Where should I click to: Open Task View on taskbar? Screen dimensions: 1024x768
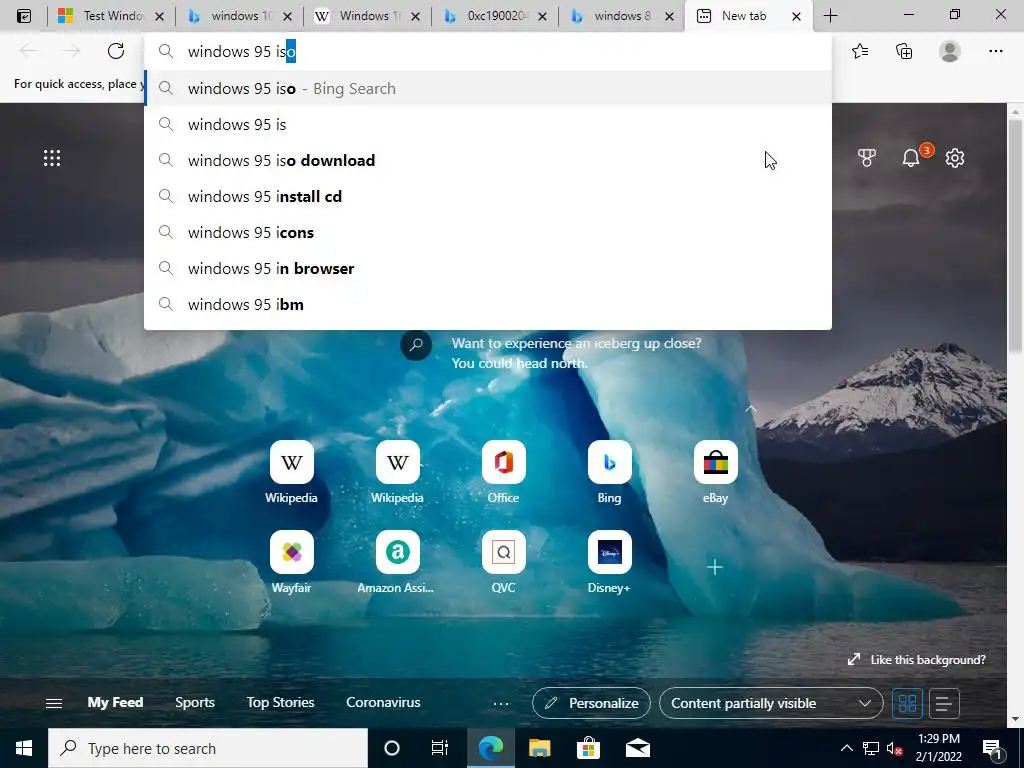[x=440, y=748]
